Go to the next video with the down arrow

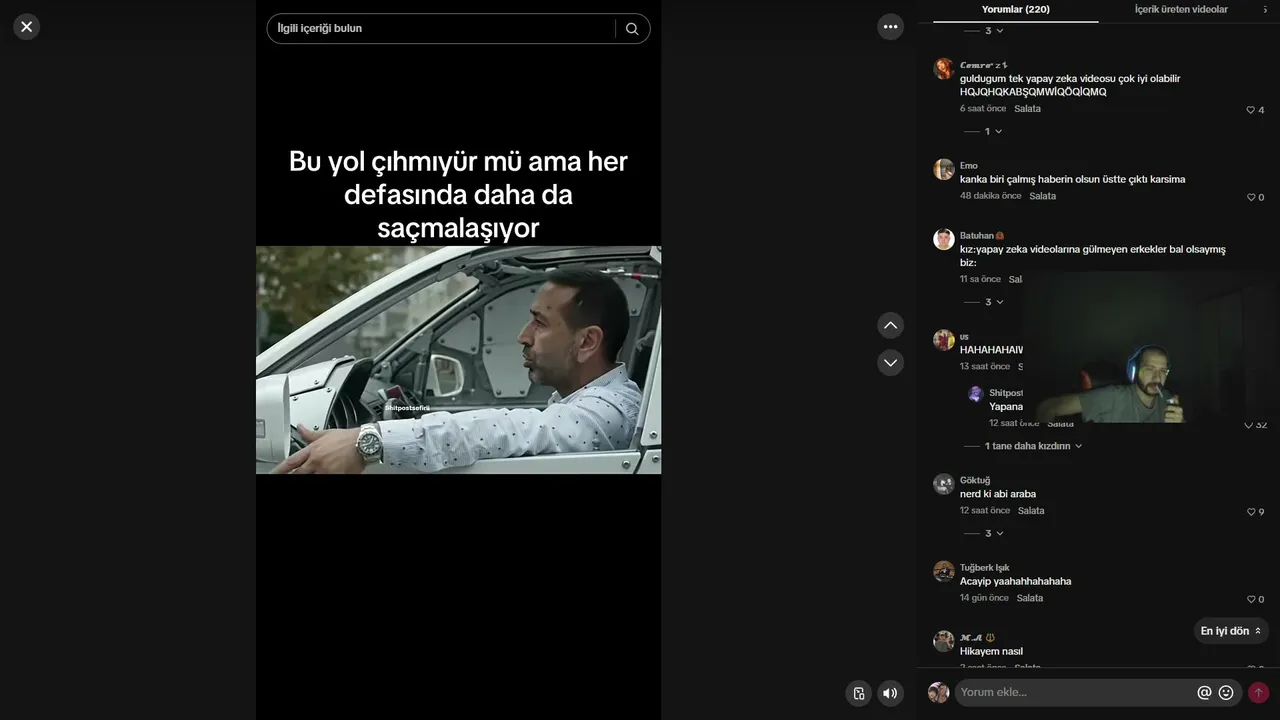click(890, 362)
